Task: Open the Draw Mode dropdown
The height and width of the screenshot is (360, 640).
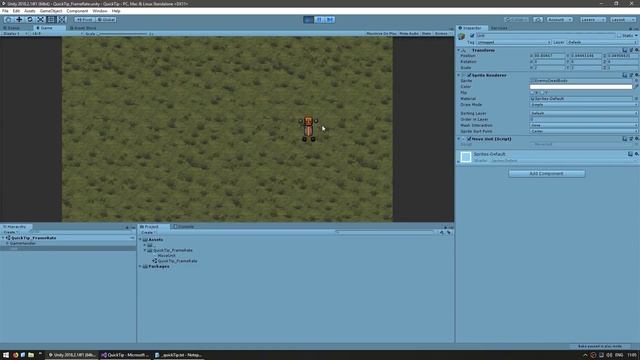Action: [584, 105]
